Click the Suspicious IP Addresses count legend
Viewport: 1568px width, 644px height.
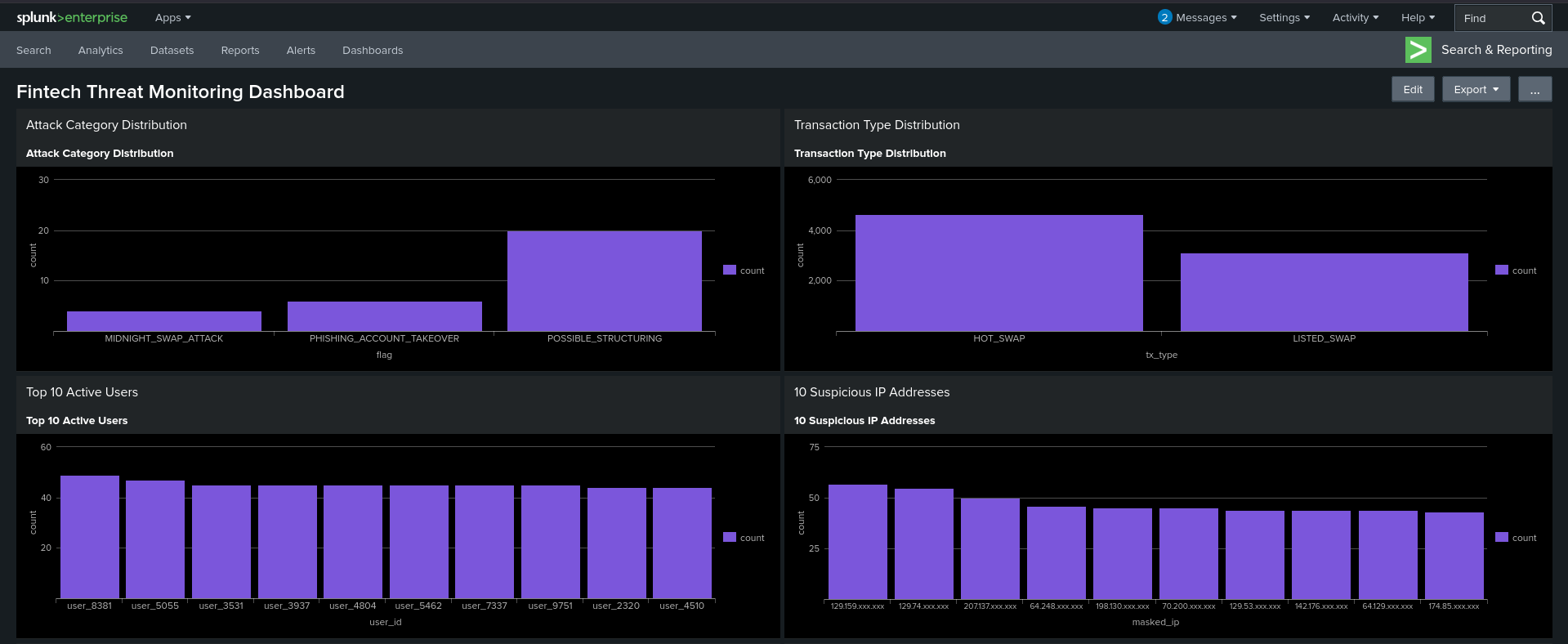pyautogui.click(x=1516, y=537)
